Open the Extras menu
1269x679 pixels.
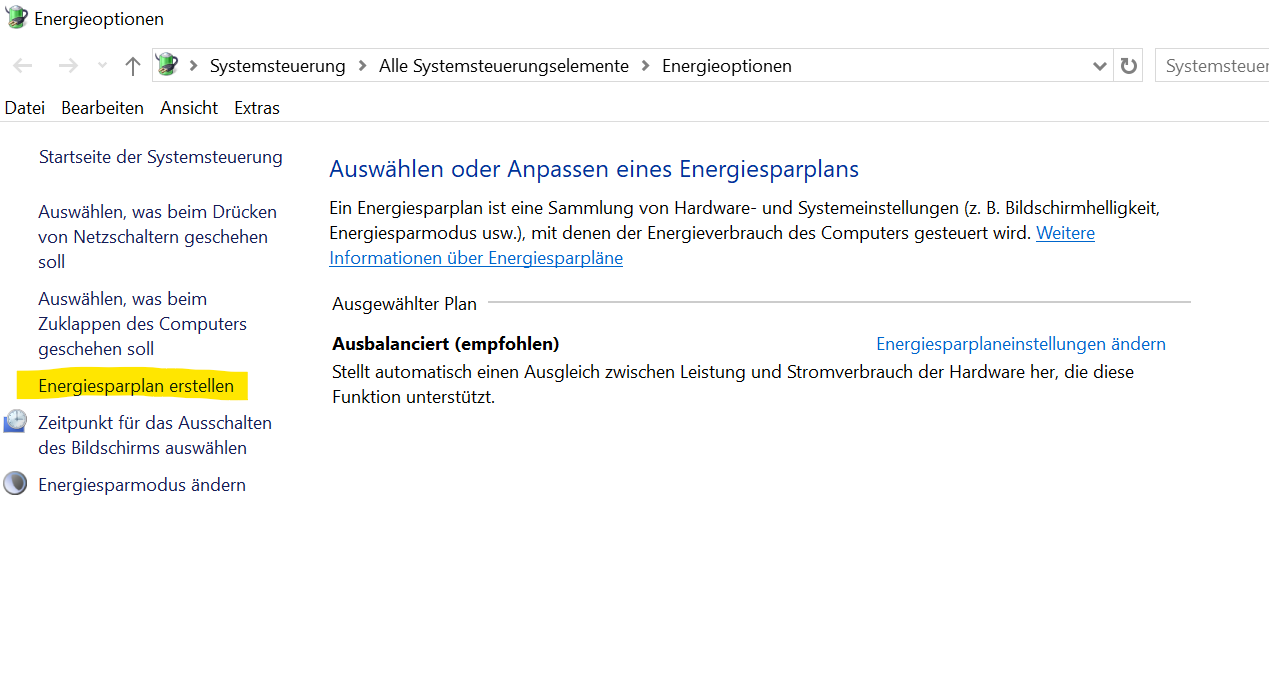[x=257, y=108]
